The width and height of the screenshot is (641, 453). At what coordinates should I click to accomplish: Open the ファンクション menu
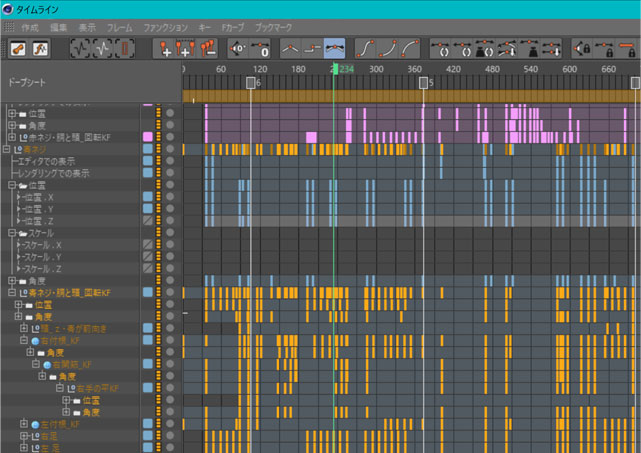click(x=166, y=28)
